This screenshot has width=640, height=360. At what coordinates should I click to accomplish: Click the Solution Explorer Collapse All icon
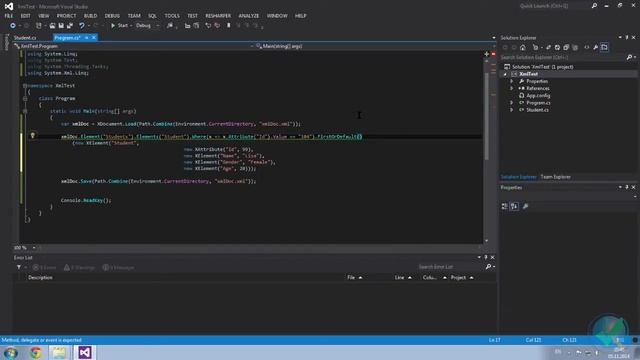(x=566, y=48)
